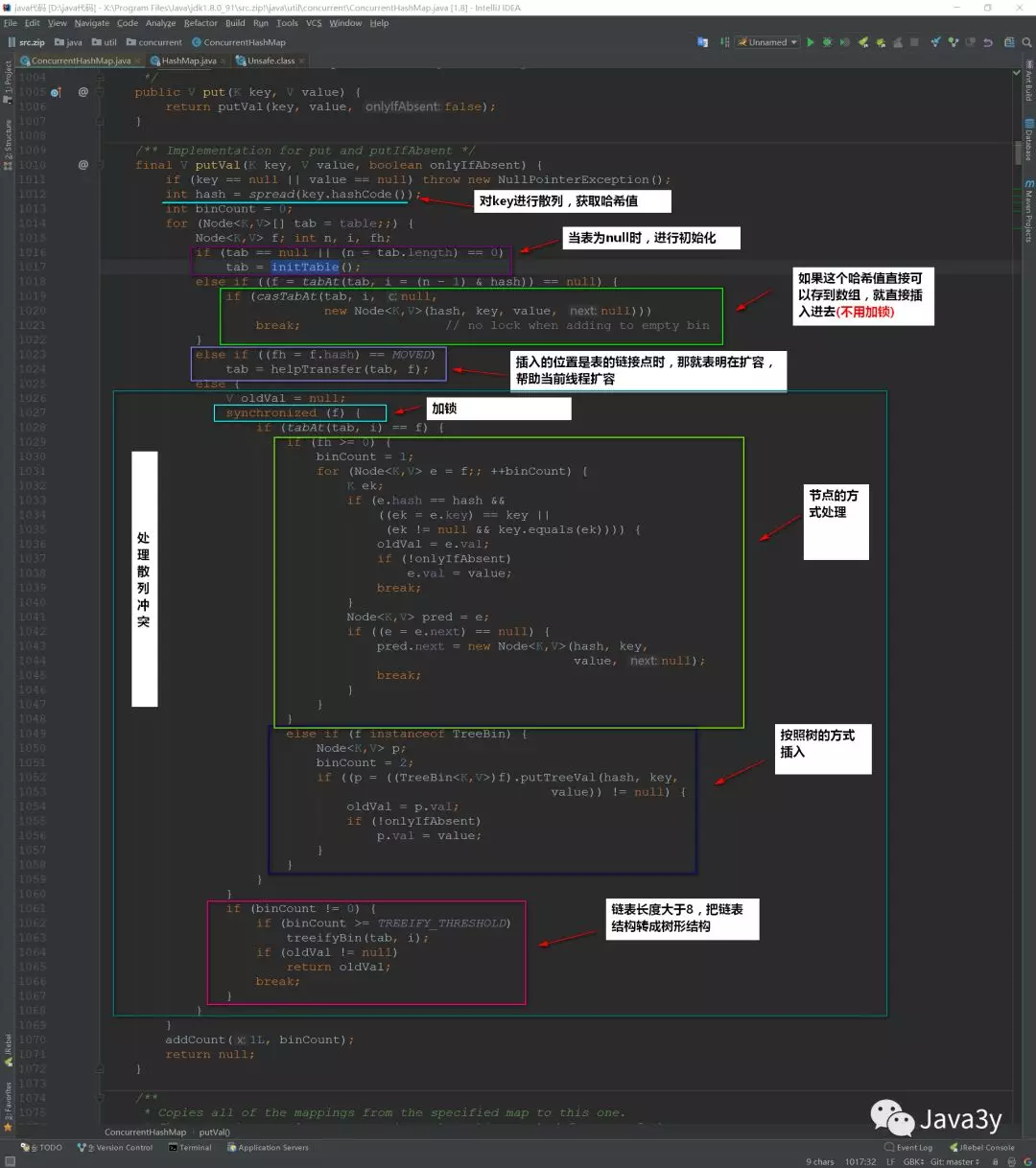1036x1168 pixels.
Task: Open the Event Log panel
Action: 908,1147
